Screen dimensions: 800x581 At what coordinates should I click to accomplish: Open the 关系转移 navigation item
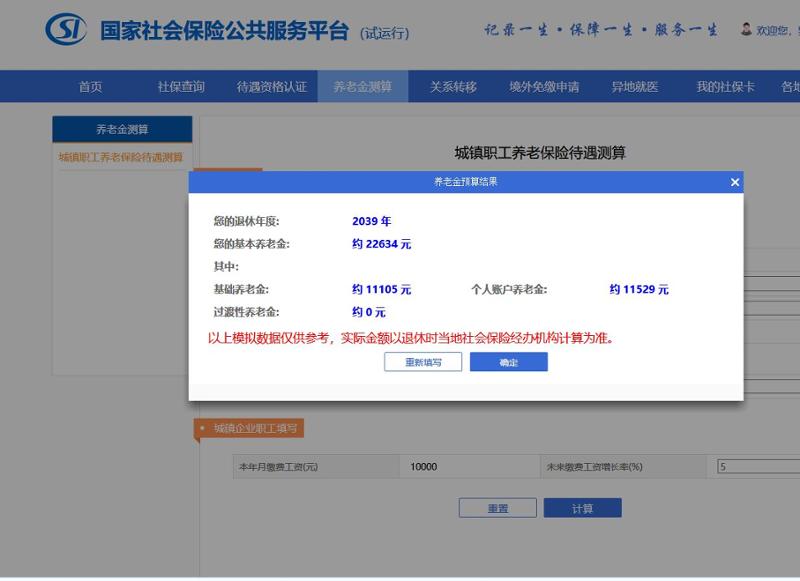[453, 87]
